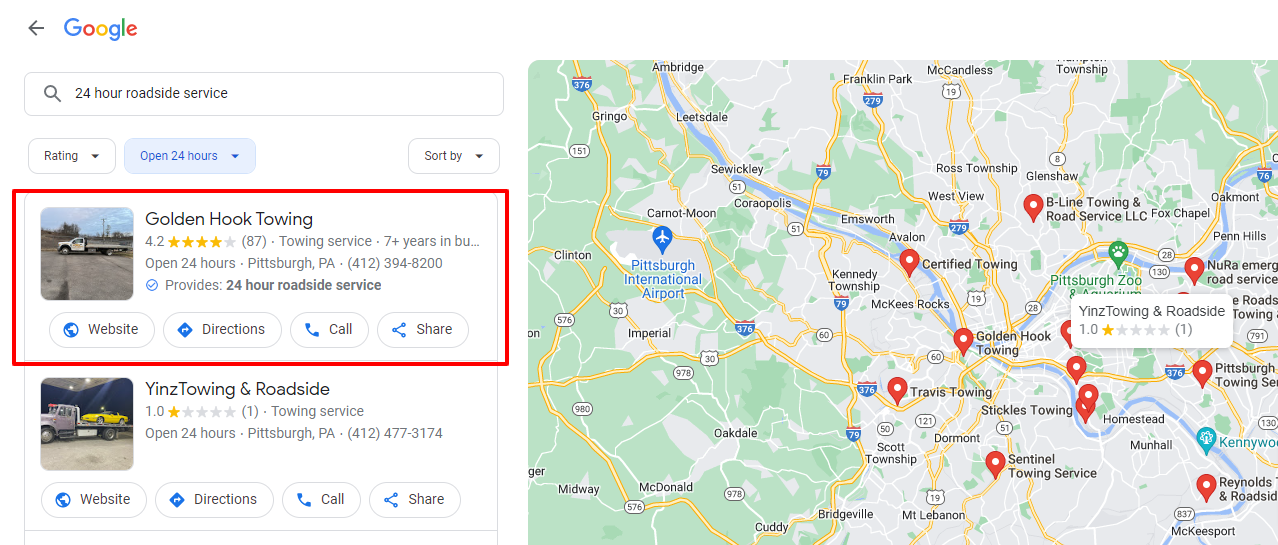
Task: Open Golden Hook Towing's Website
Action: tap(101, 330)
